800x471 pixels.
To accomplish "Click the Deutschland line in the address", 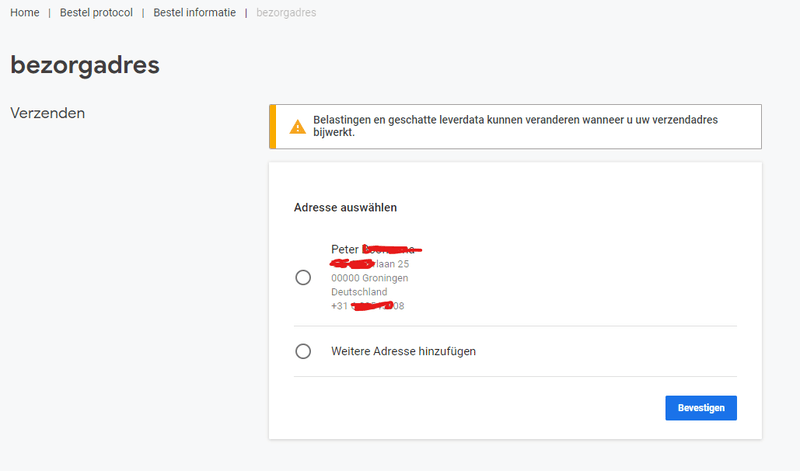I will (359, 292).
